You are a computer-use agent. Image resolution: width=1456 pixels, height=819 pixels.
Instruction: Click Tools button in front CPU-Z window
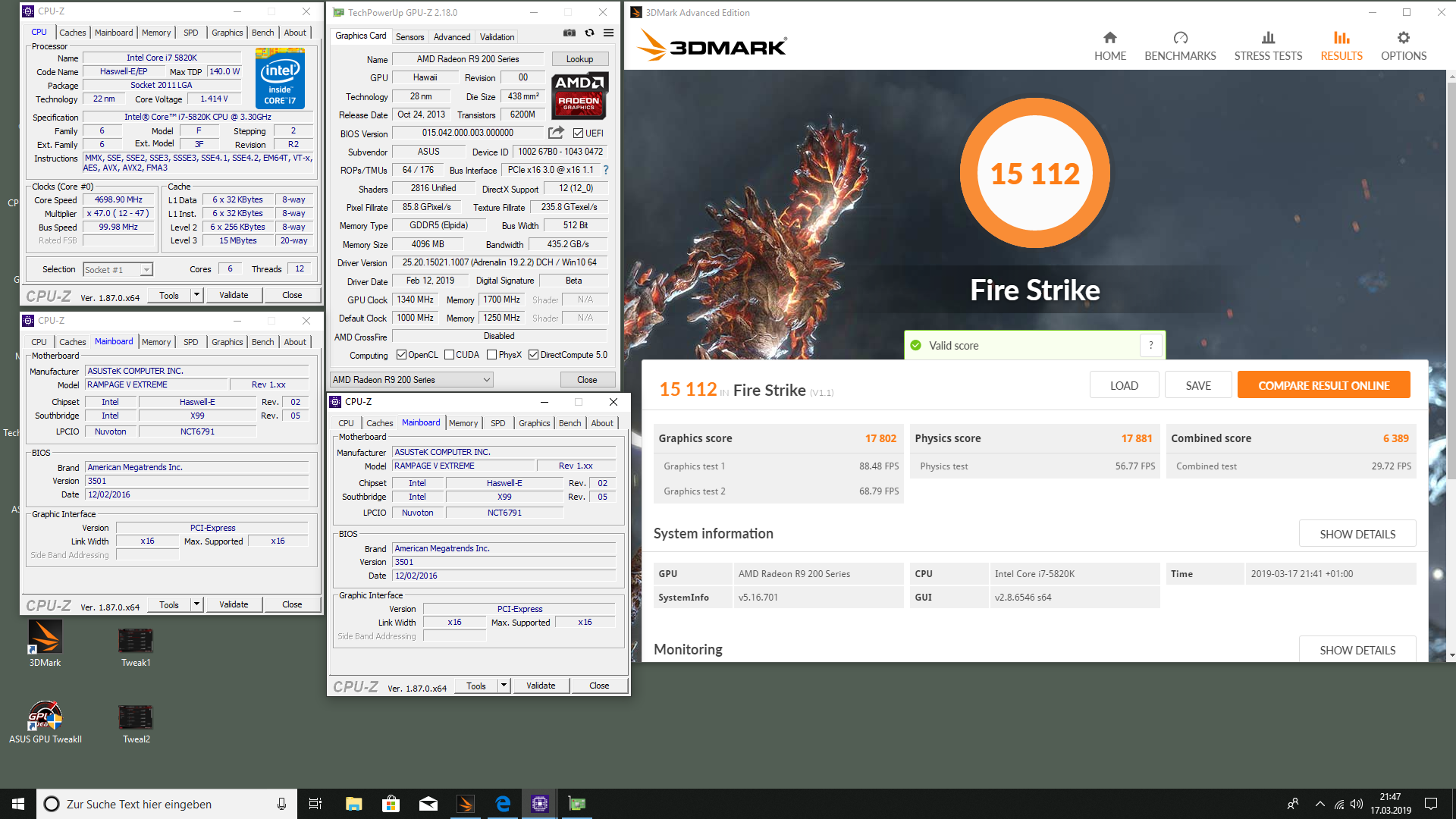476,686
